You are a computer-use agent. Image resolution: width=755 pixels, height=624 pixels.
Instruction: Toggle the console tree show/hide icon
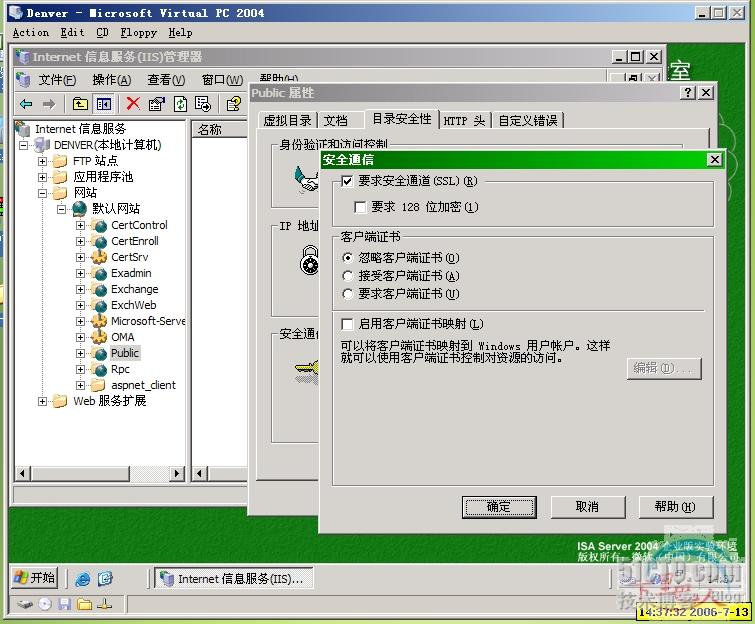(x=104, y=104)
